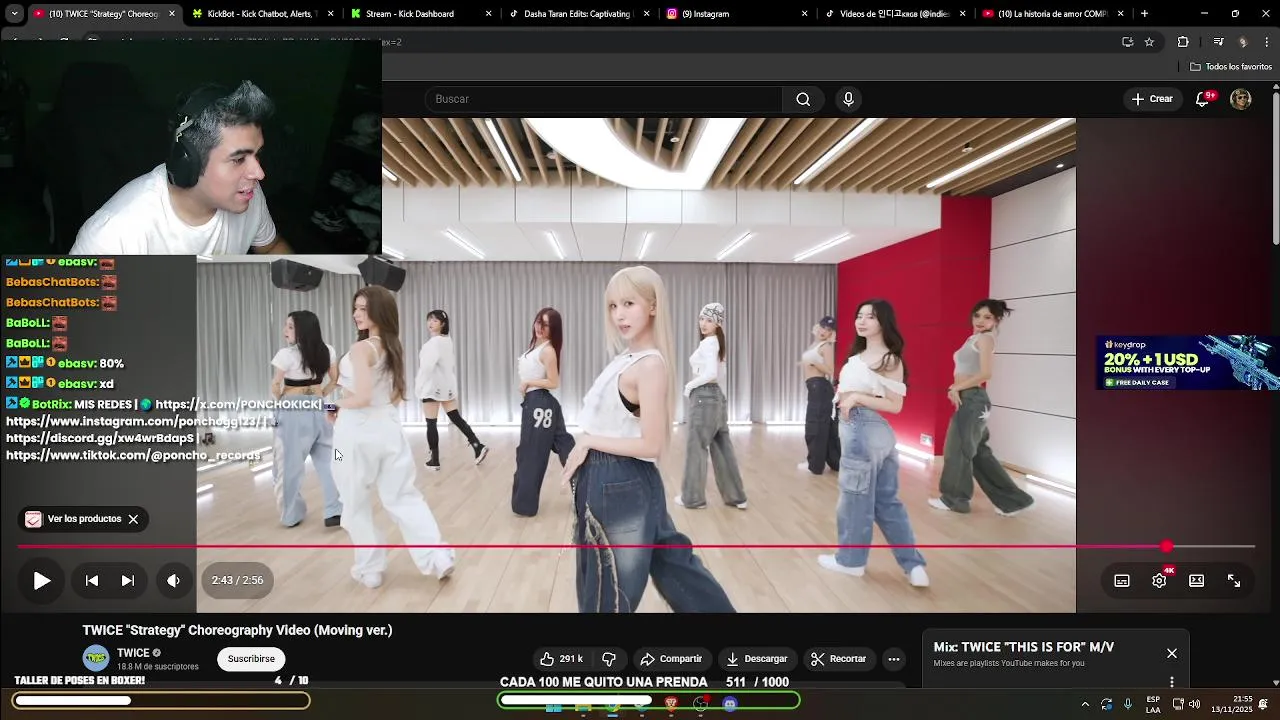This screenshot has width=1280, height=720.
Task: Open YouTube notifications bell
Action: (1203, 99)
